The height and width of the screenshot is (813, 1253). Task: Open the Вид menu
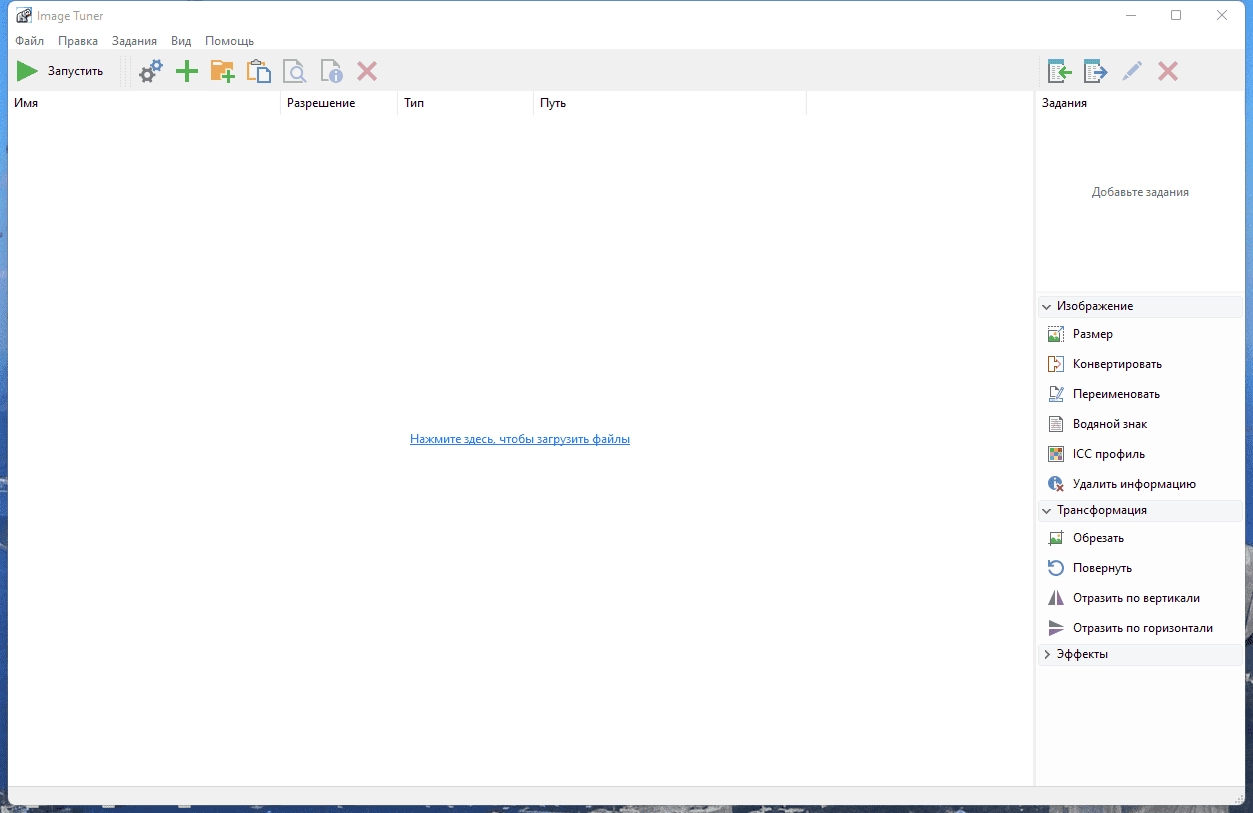[x=181, y=41]
